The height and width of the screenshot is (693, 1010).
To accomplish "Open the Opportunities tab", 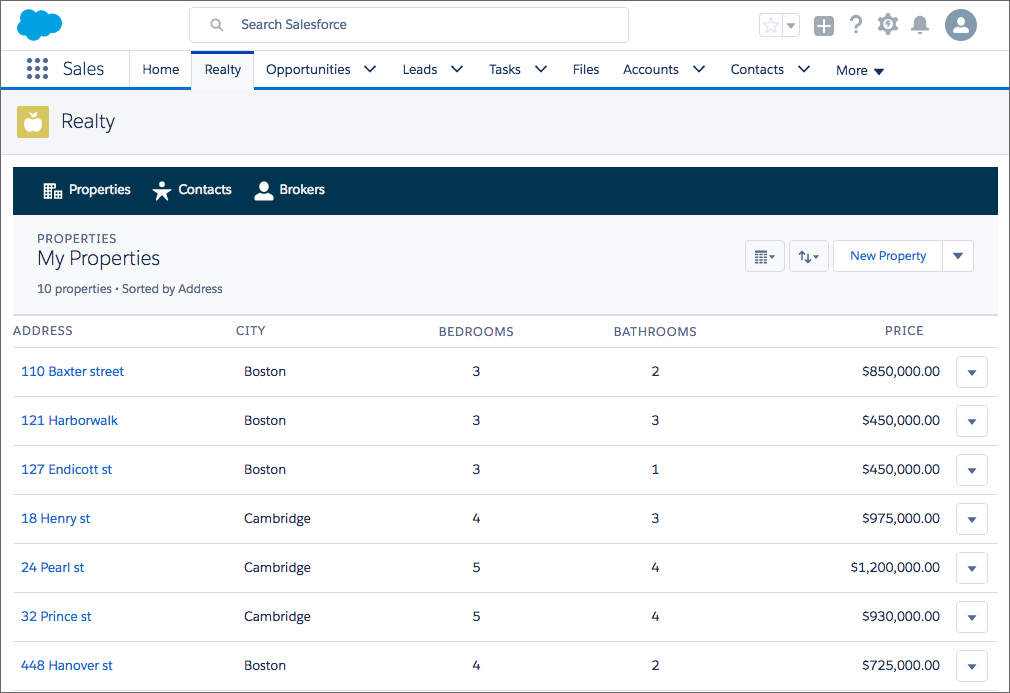I will coord(308,70).
